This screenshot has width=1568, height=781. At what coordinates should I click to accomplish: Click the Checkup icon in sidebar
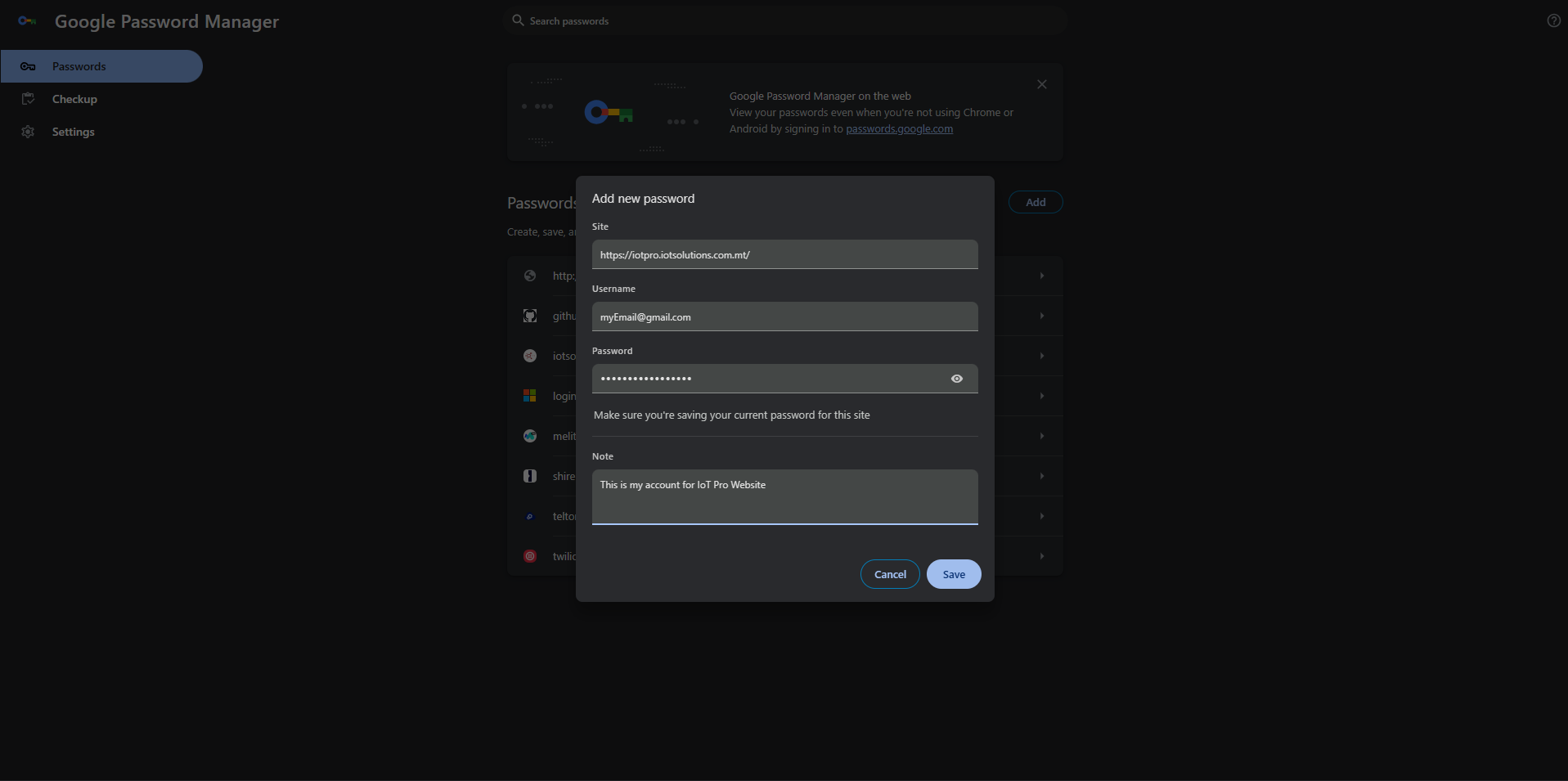coord(28,99)
